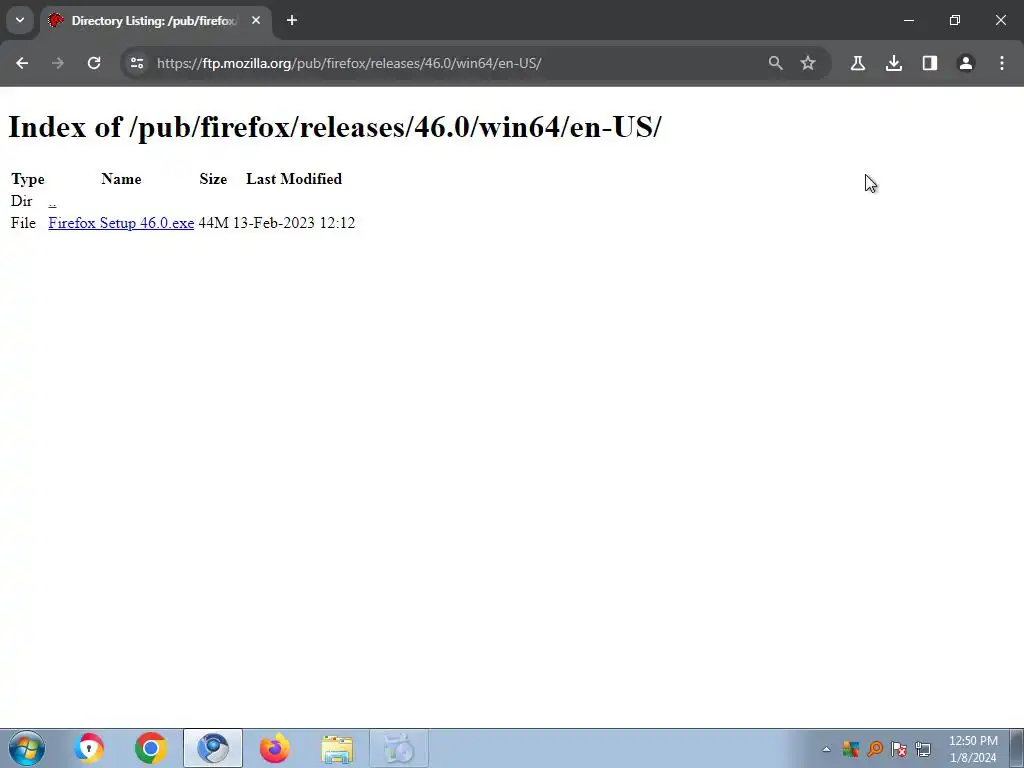Viewport: 1024px width, 768px height.
Task: Click the Name column header
Action: 121,179
